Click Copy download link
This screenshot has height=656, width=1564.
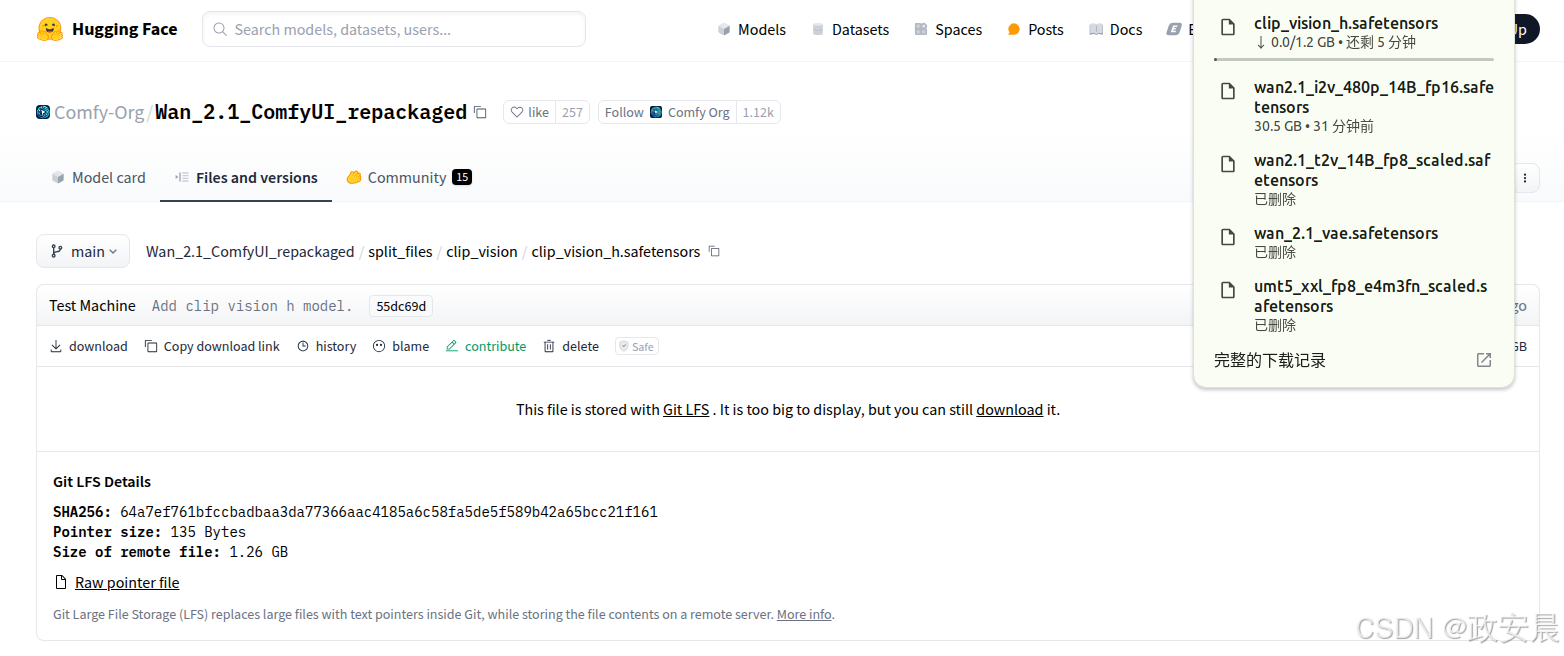tap(212, 346)
